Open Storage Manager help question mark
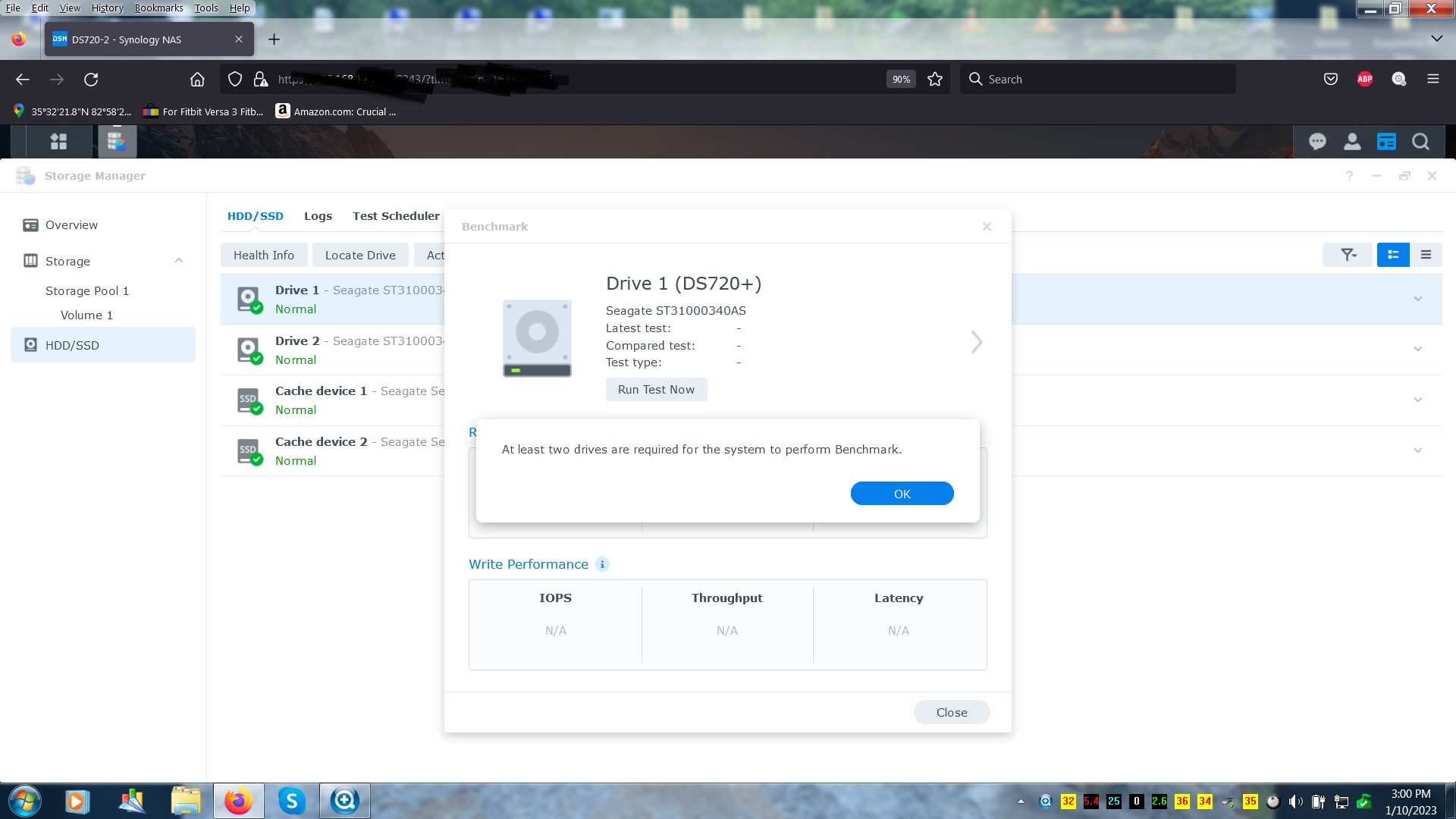The image size is (1456, 819). coord(1349,175)
